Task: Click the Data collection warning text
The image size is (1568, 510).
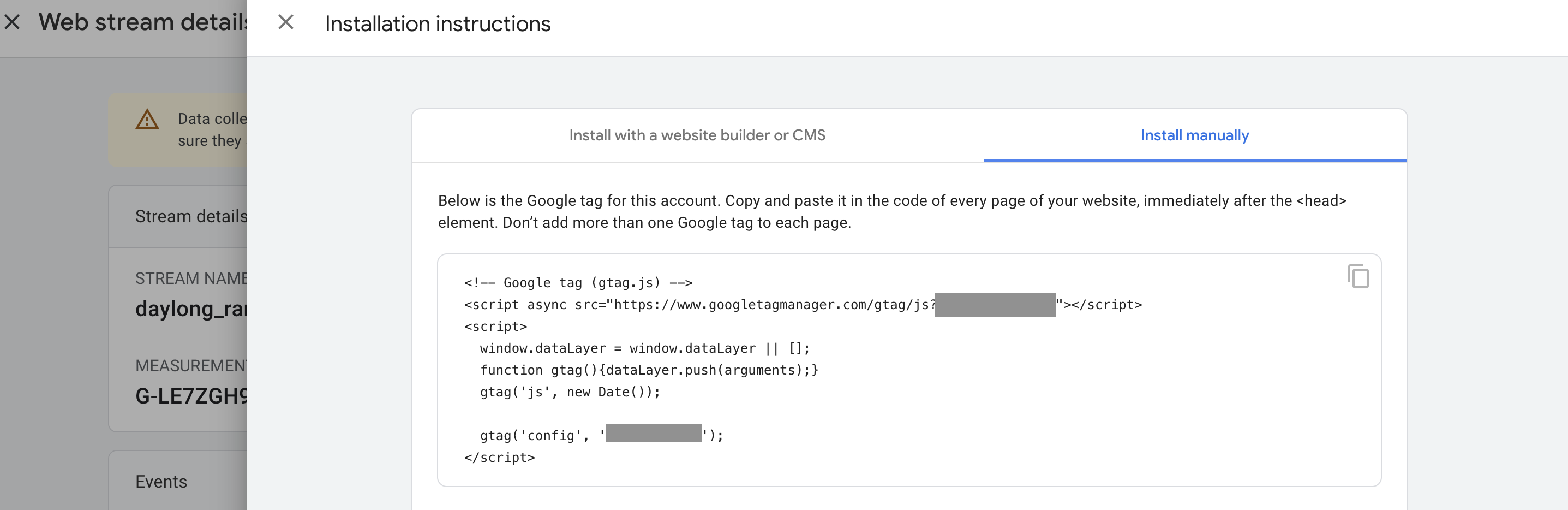Action: point(212,130)
